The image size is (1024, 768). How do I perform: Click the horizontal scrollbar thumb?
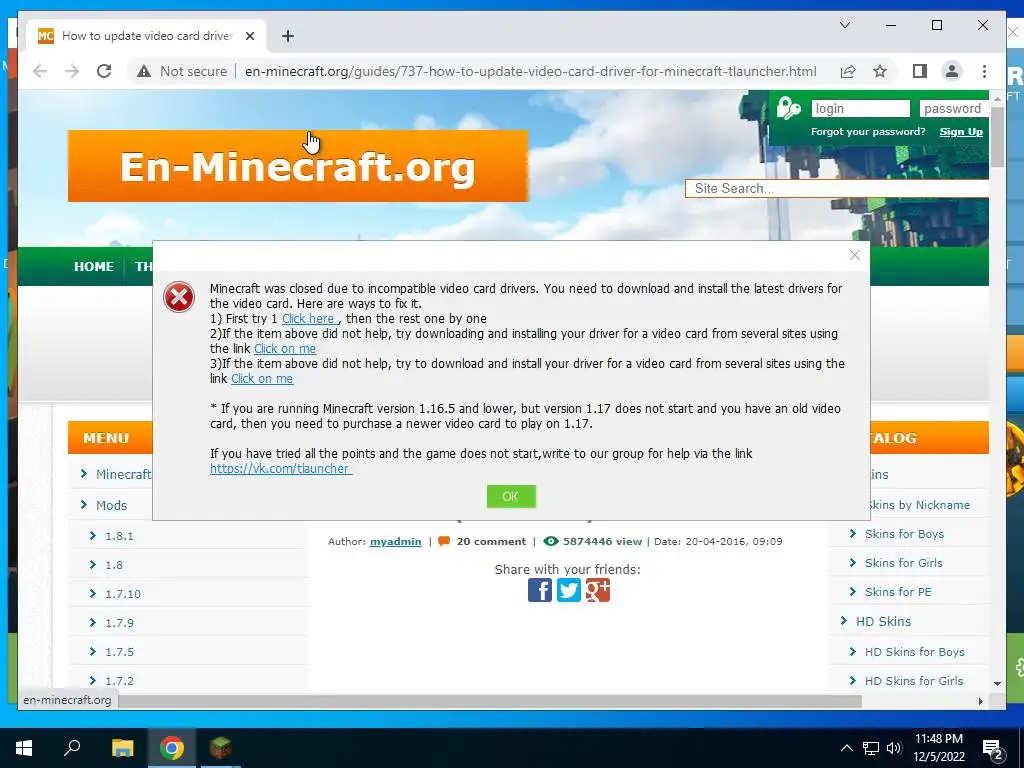coord(490,701)
